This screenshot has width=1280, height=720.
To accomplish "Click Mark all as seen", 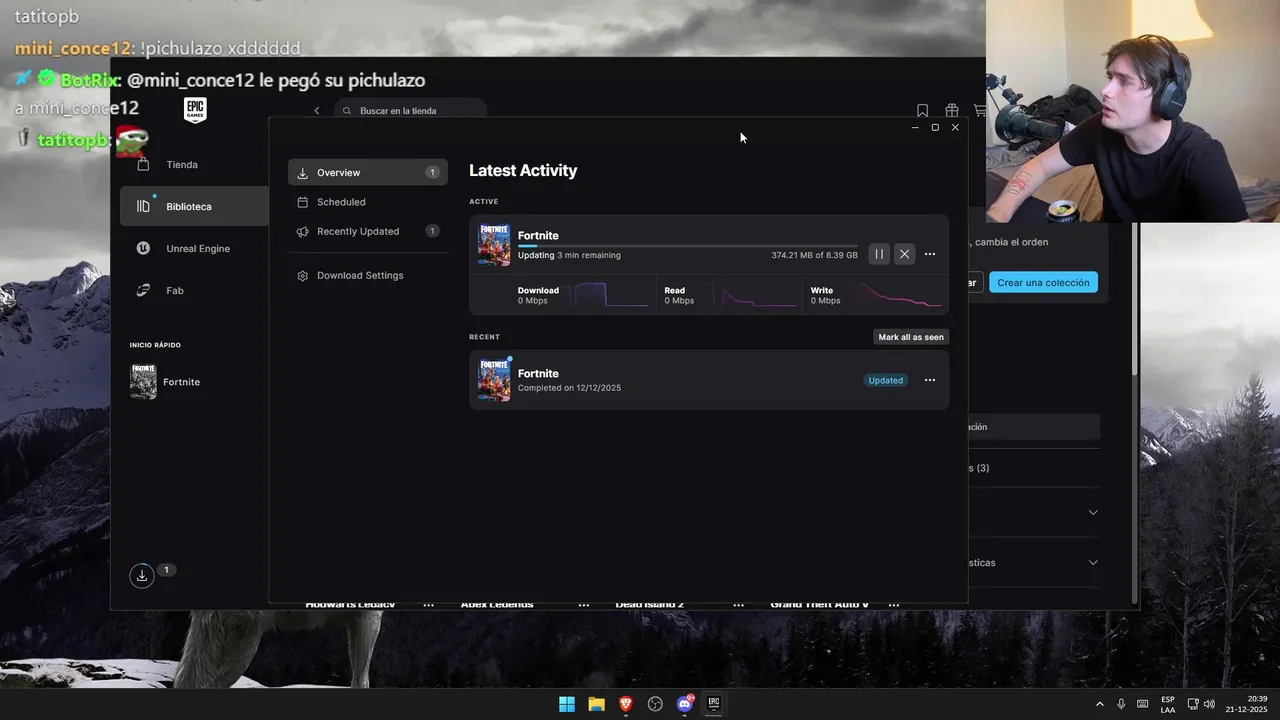I will tap(911, 337).
